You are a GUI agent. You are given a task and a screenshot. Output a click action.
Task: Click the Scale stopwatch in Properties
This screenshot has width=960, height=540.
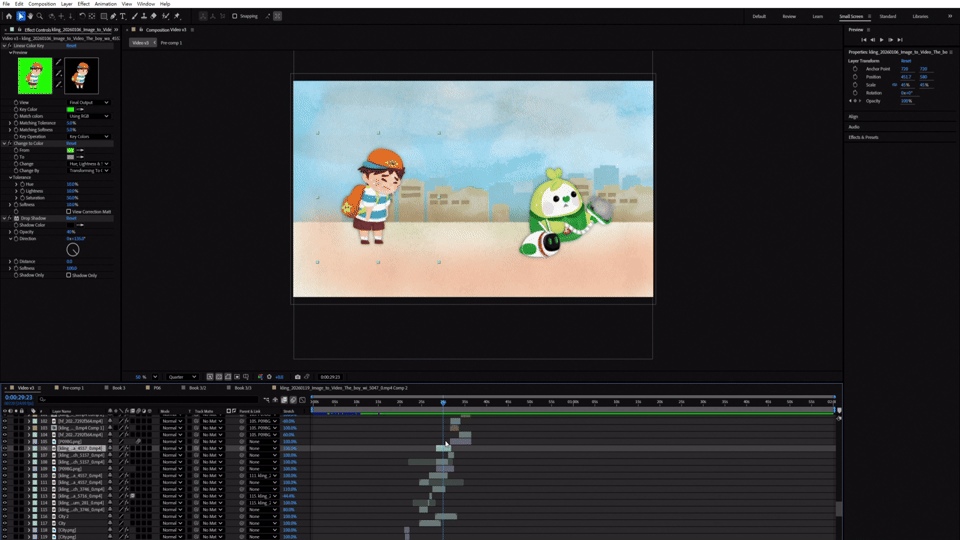pyautogui.click(x=855, y=85)
